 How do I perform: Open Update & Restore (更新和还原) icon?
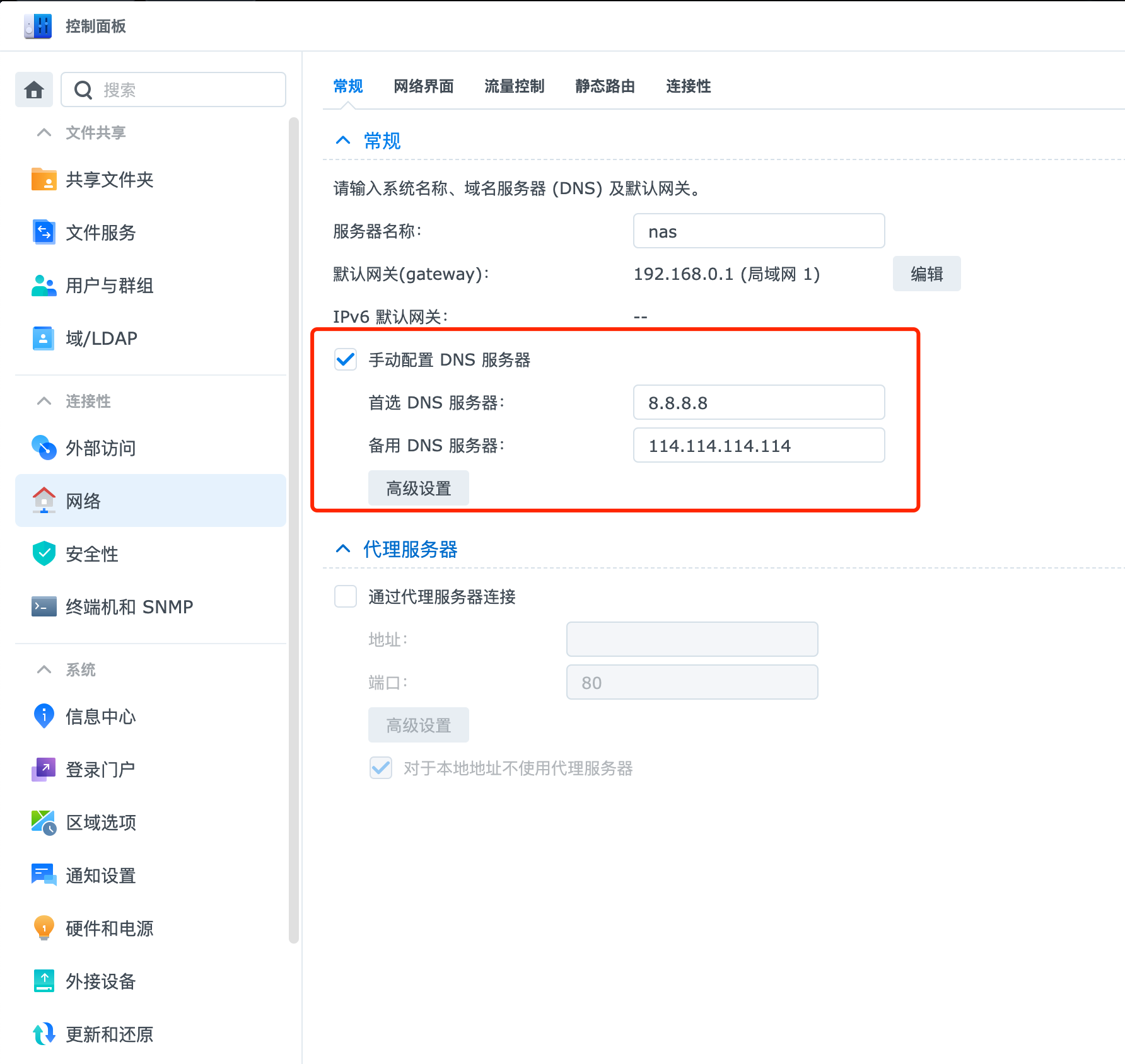[x=44, y=1034]
